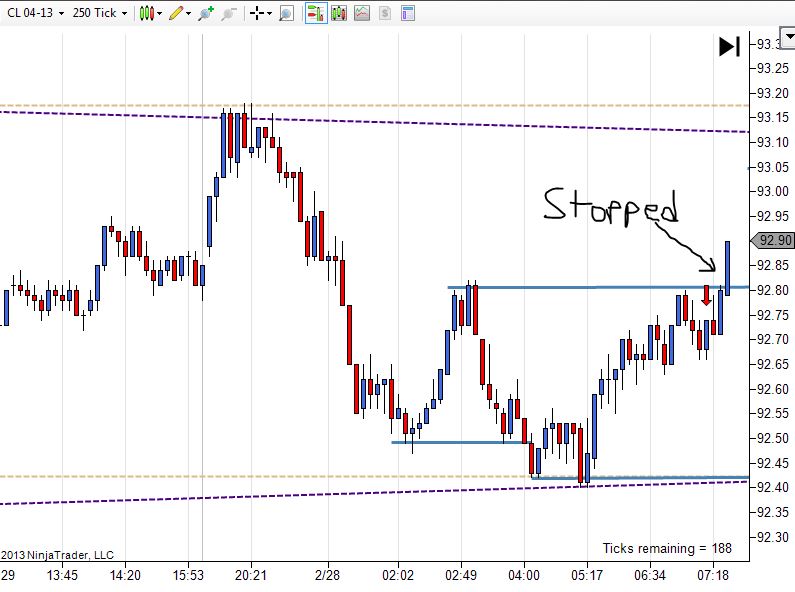Expand the drawing tools dropdown arrow
This screenshot has width=795, height=592.
click(189, 14)
